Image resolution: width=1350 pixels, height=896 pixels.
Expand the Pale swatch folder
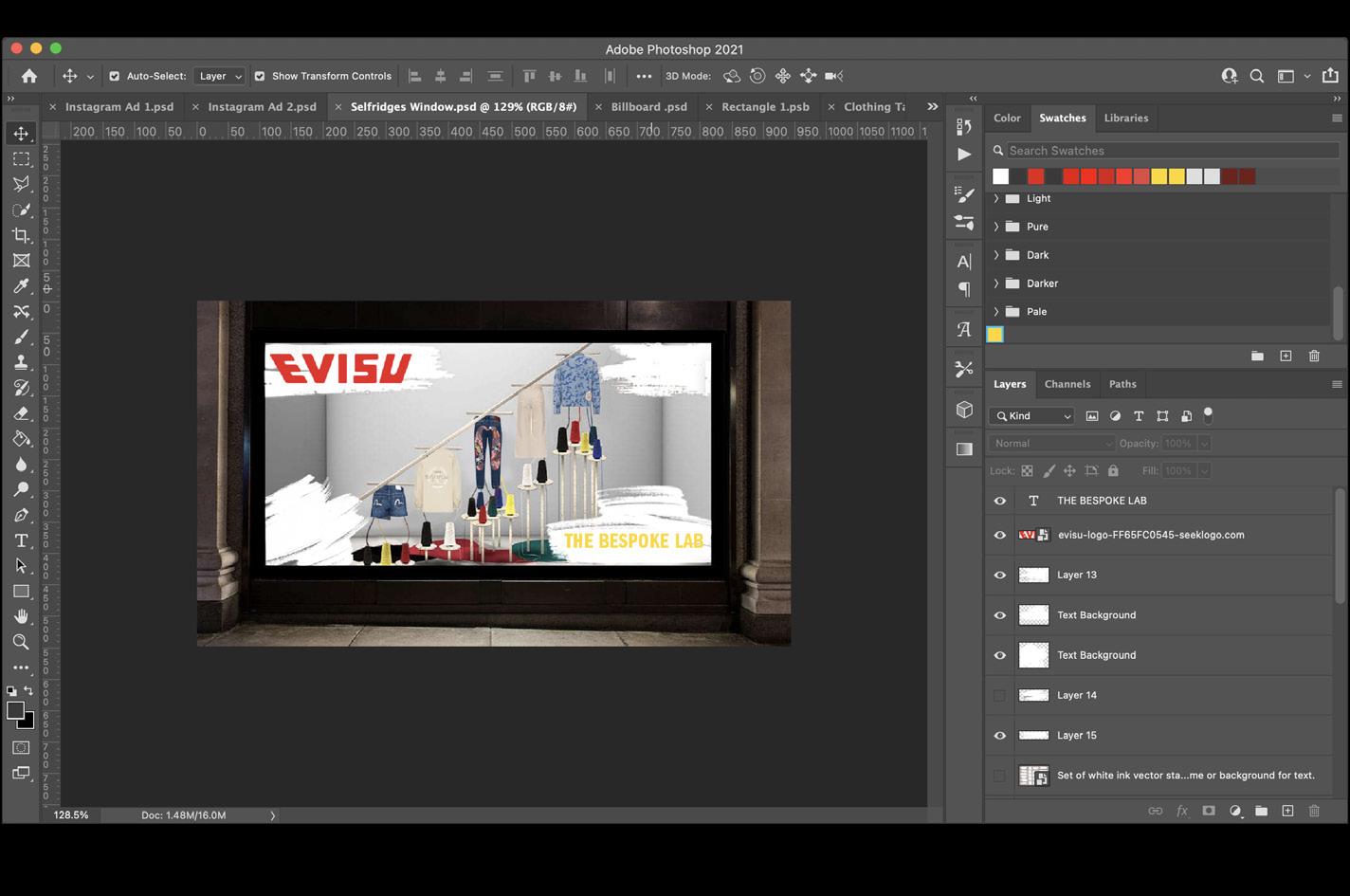pyautogui.click(x=996, y=312)
